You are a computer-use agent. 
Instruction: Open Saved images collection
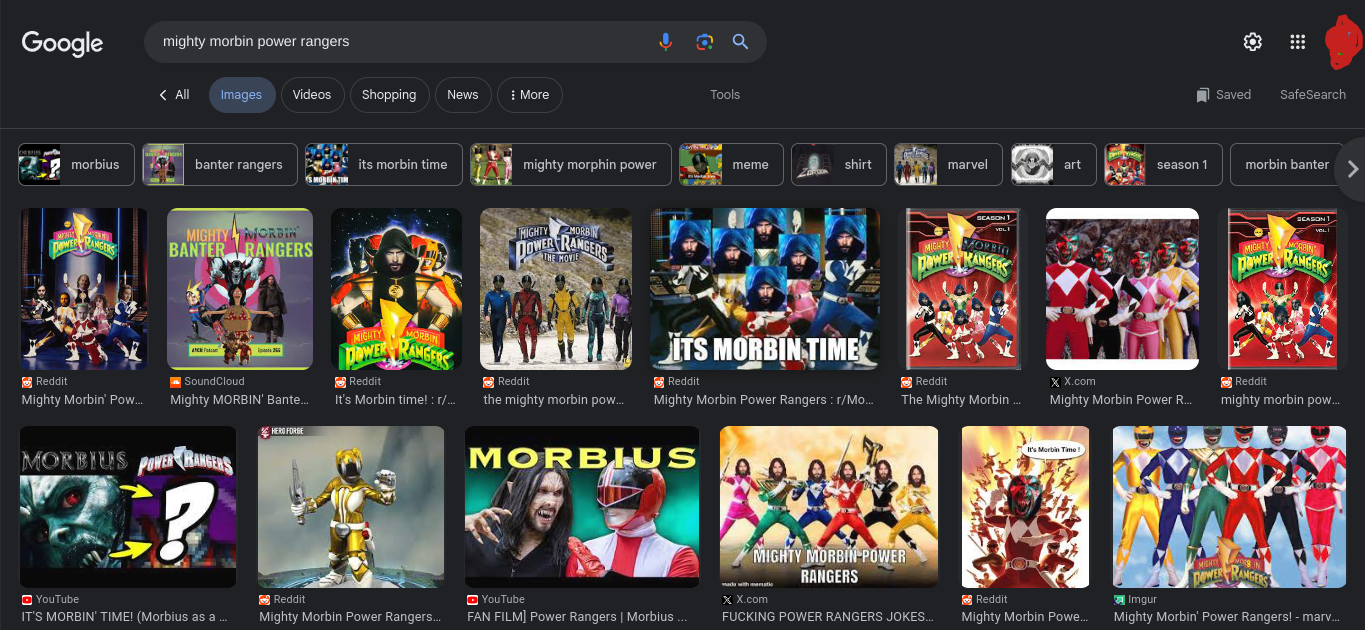coord(1223,95)
